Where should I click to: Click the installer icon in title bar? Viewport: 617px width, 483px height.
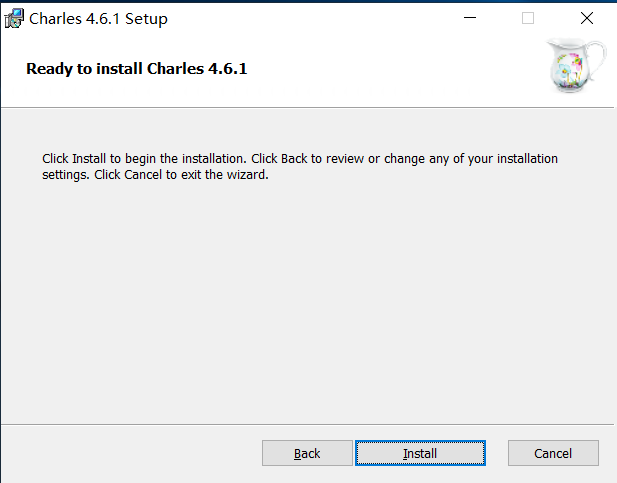click(x=14, y=19)
